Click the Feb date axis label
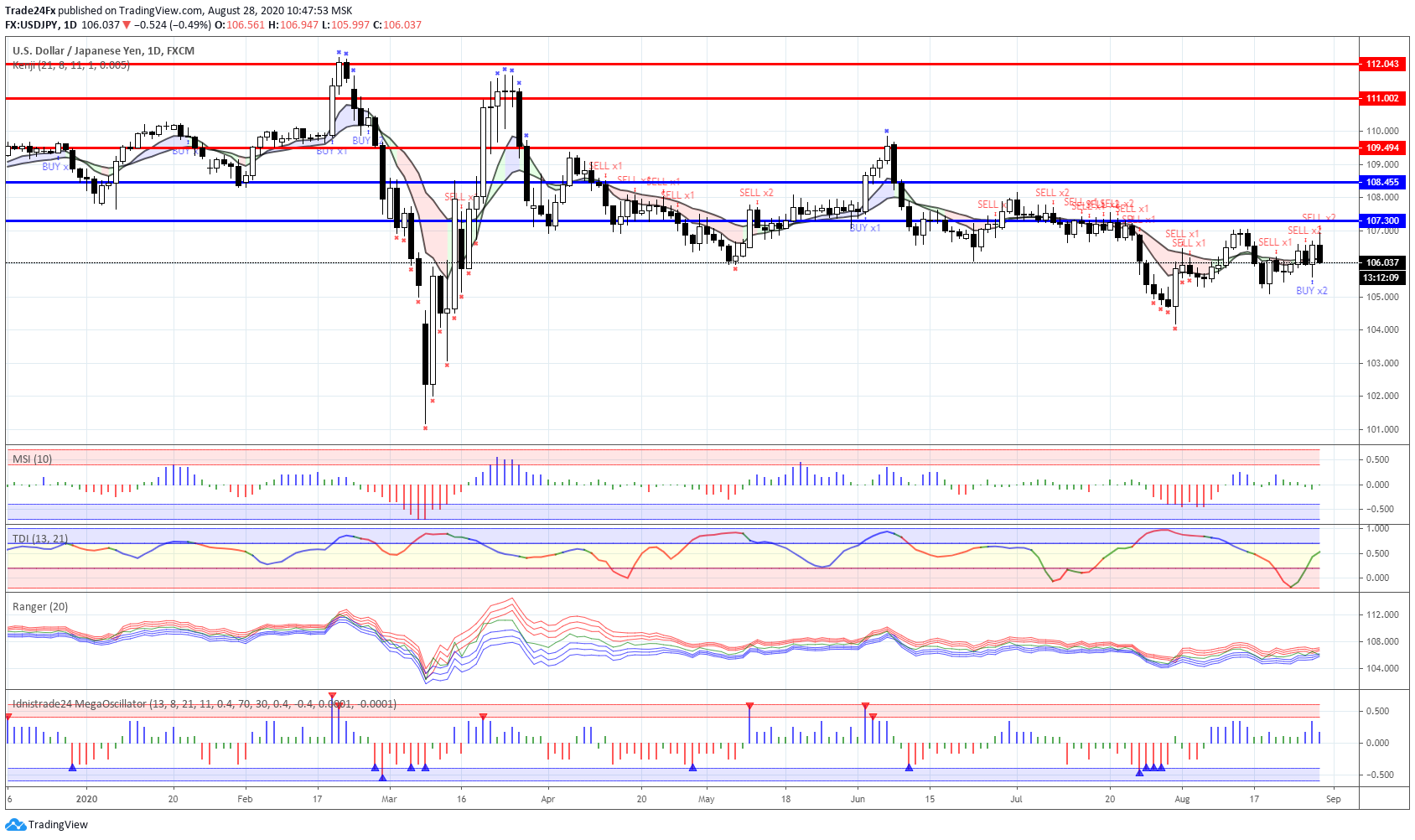Viewport: 1415px width, 840px height. point(245,799)
